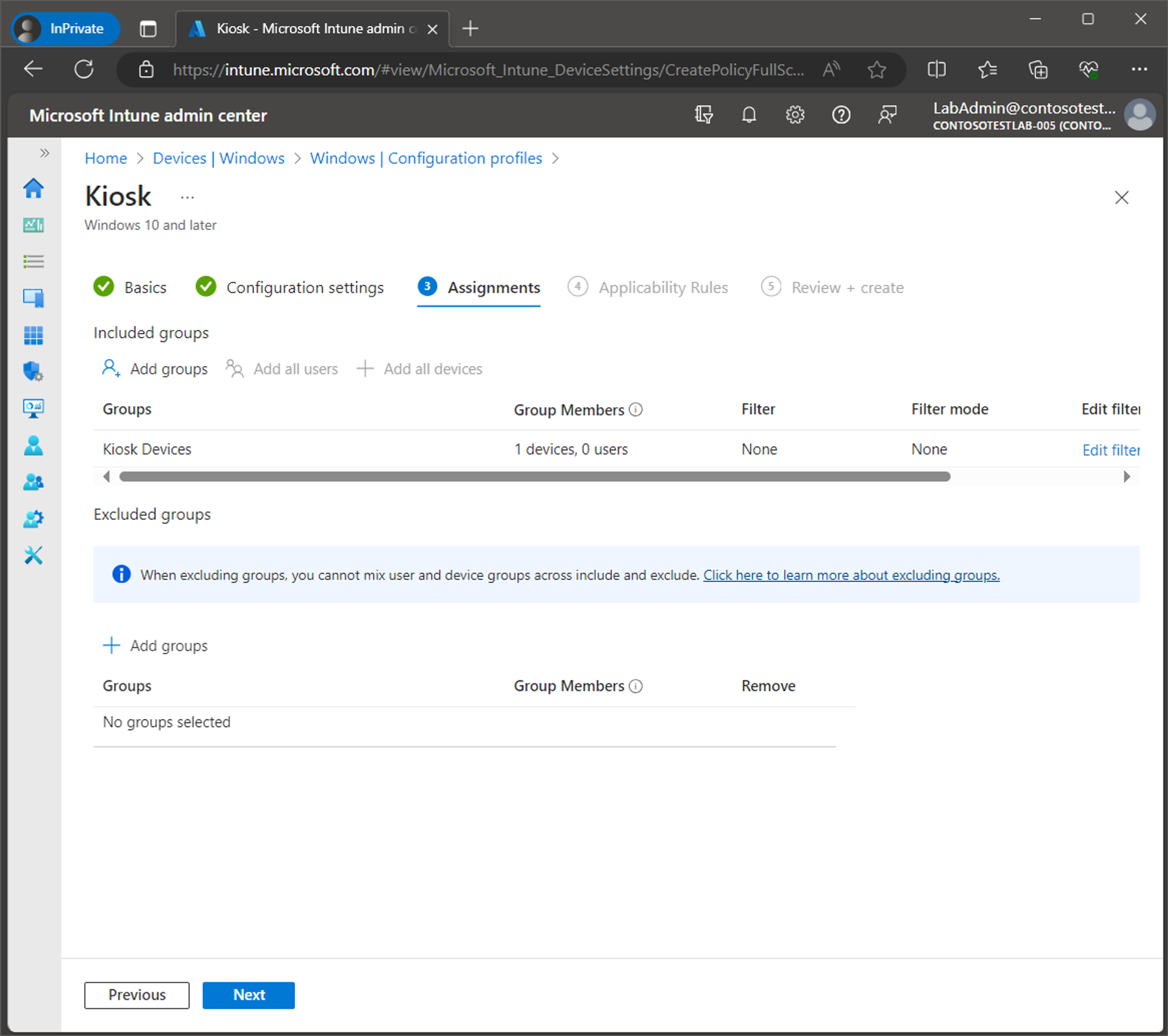Select the Kiosk Devices group row
Viewport: 1168px width, 1036px height.
point(617,449)
